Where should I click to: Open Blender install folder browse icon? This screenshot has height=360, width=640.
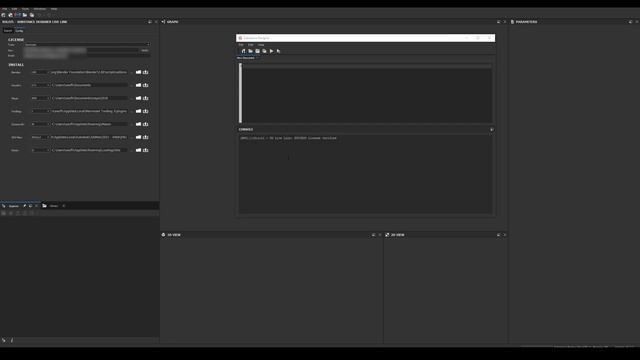tap(138, 72)
